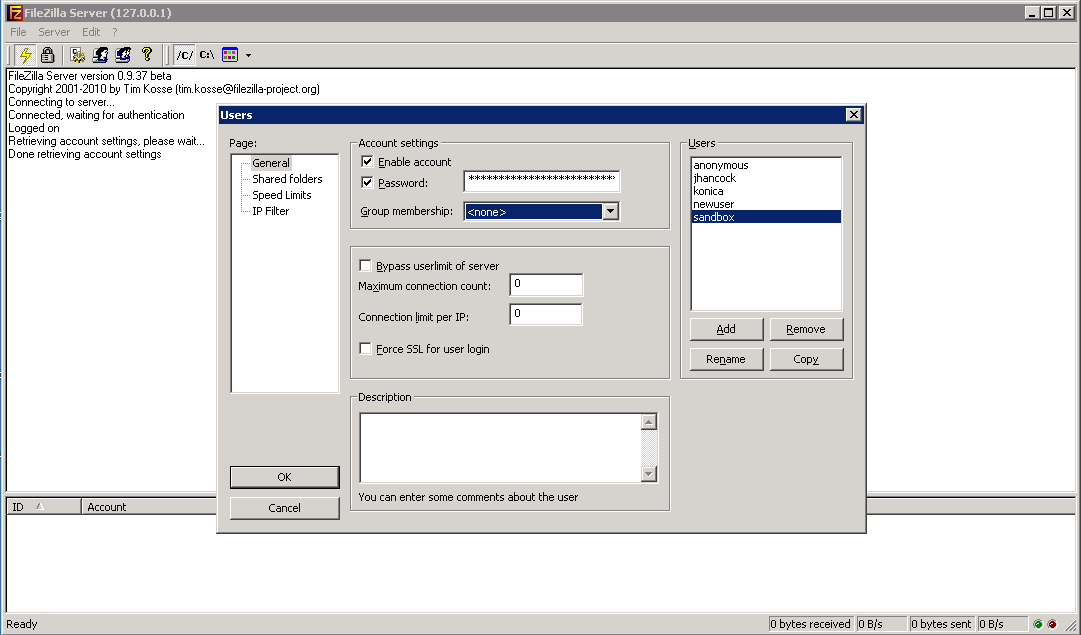
Task: Click the lock server padlock icon
Action: pyautogui.click(x=47, y=55)
